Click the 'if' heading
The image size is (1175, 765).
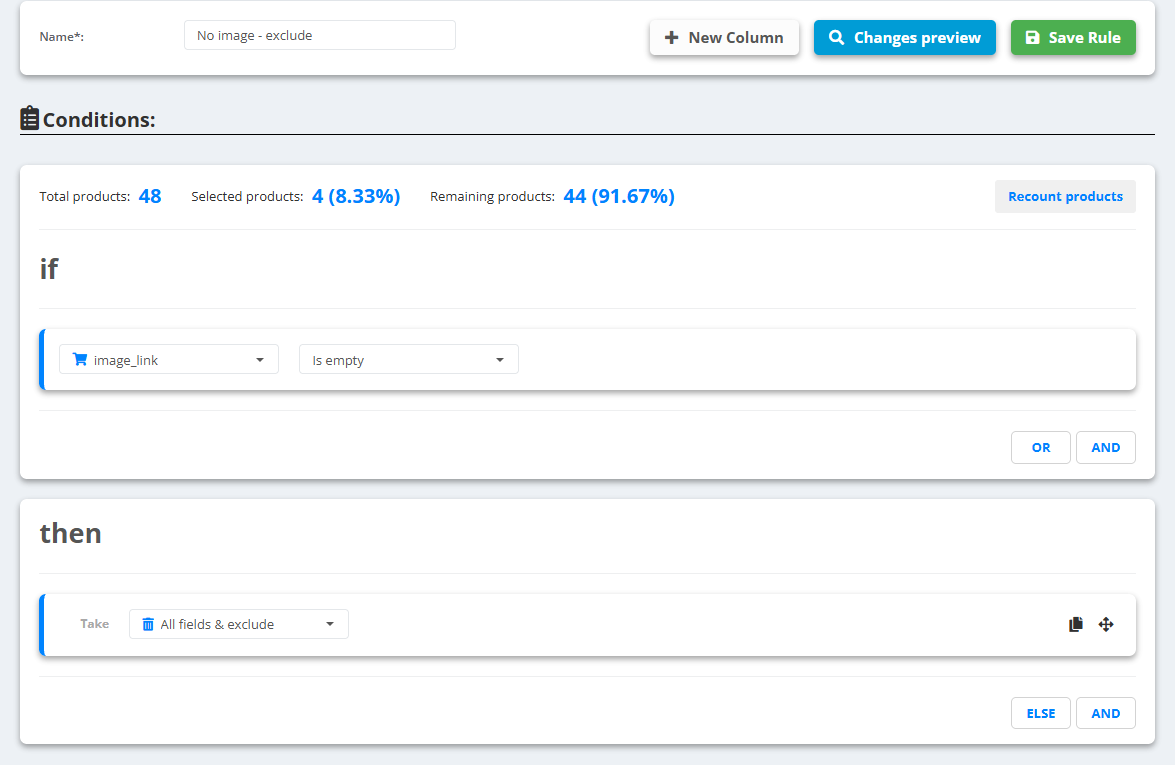[49, 269]
